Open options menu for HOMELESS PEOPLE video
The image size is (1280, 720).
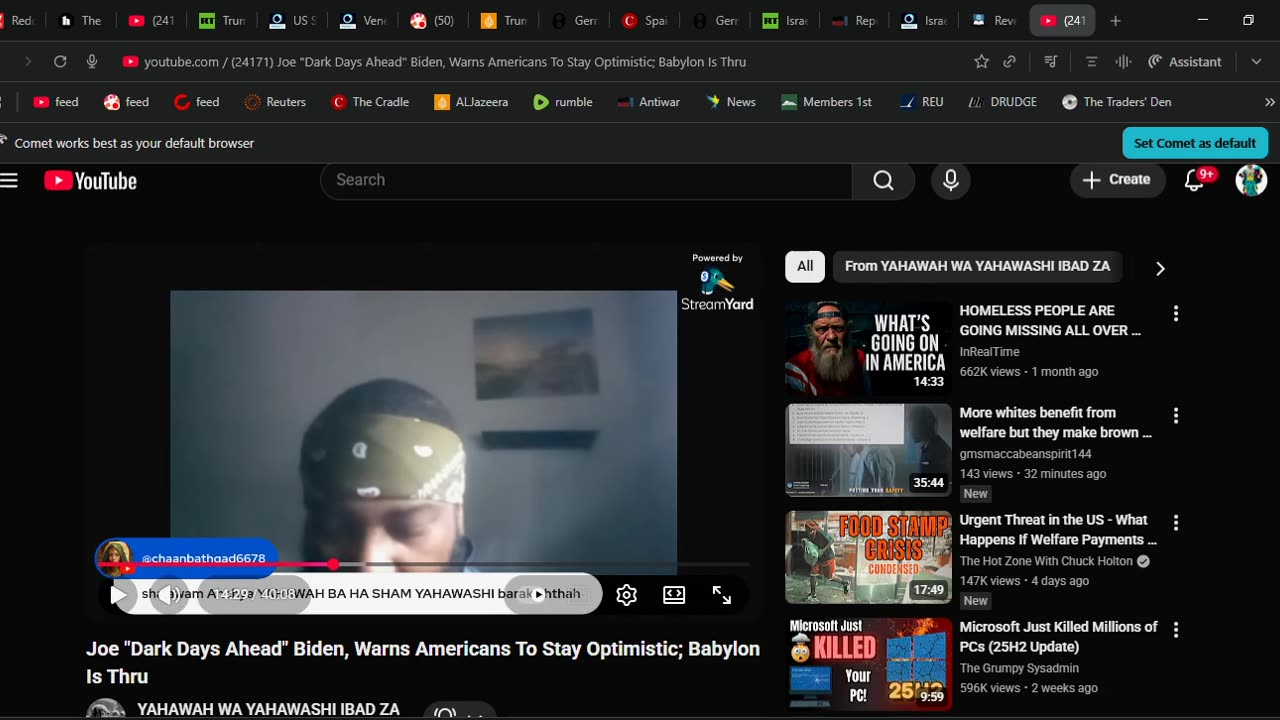click(x=1176, y=313)
